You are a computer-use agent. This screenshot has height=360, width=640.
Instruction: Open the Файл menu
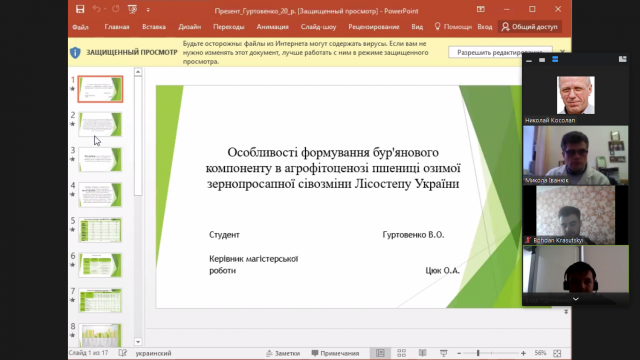80,27
